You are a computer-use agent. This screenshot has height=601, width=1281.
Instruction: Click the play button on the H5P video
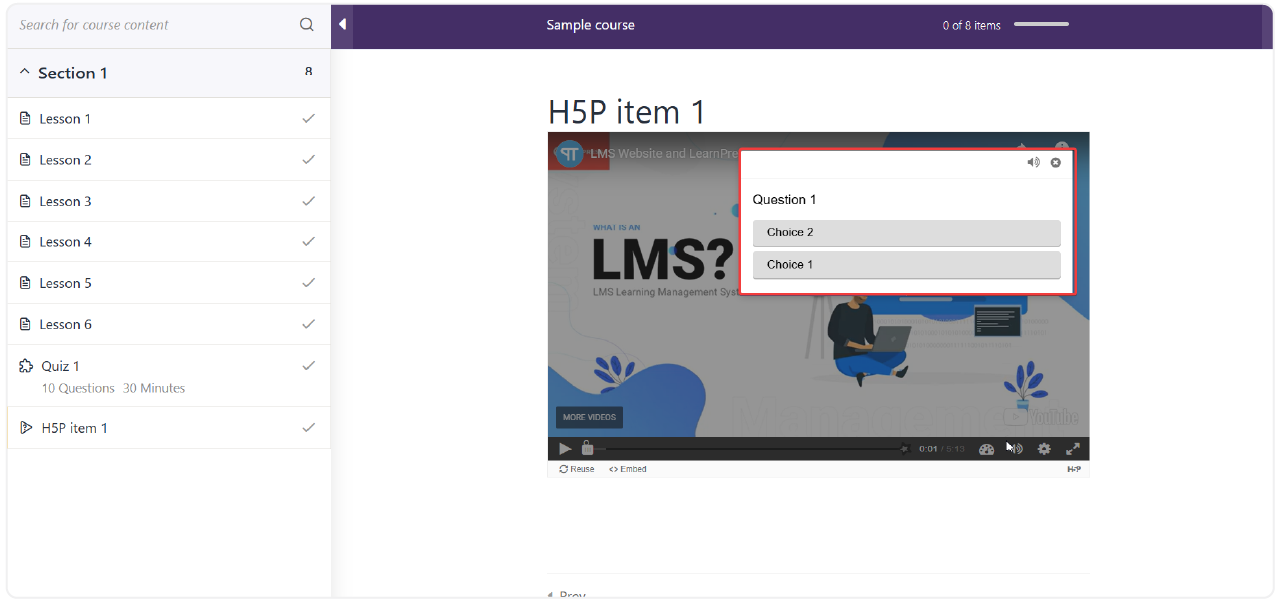coord(565,448)
